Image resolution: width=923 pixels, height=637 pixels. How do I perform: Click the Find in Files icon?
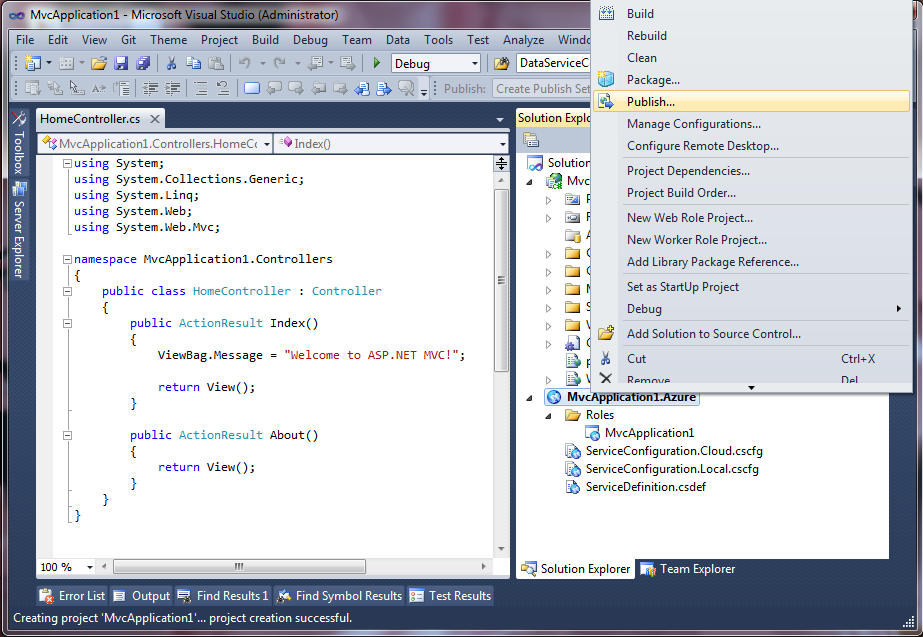point(502,63)
